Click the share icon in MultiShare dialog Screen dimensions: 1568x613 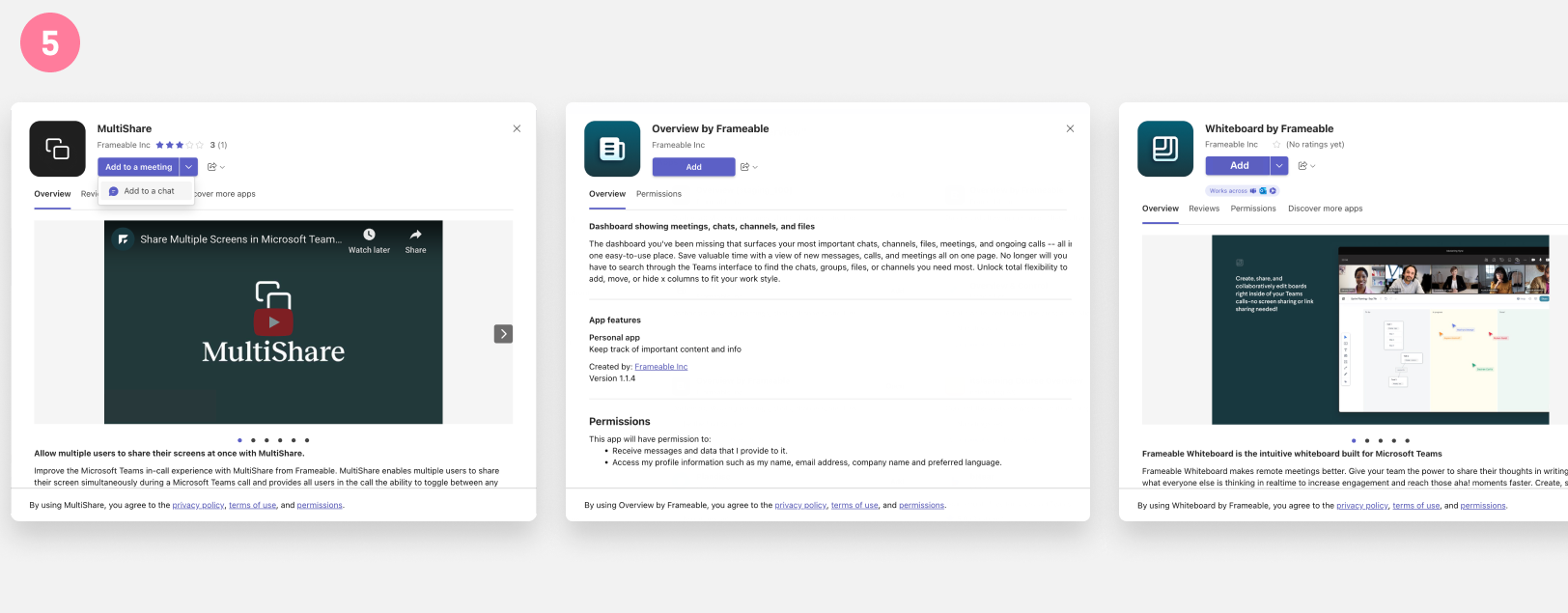click(212, 167)
